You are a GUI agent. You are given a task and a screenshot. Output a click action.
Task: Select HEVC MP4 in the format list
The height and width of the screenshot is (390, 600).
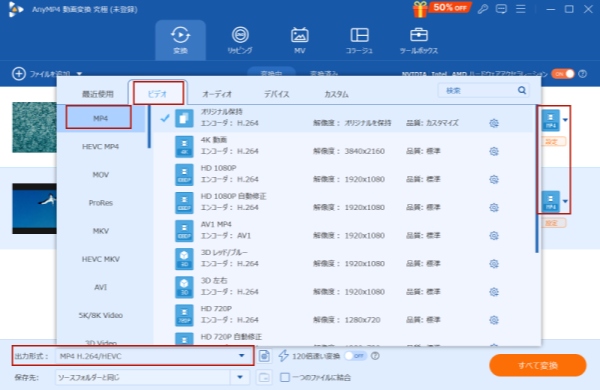pyautogui.click(x=101, y=147)
